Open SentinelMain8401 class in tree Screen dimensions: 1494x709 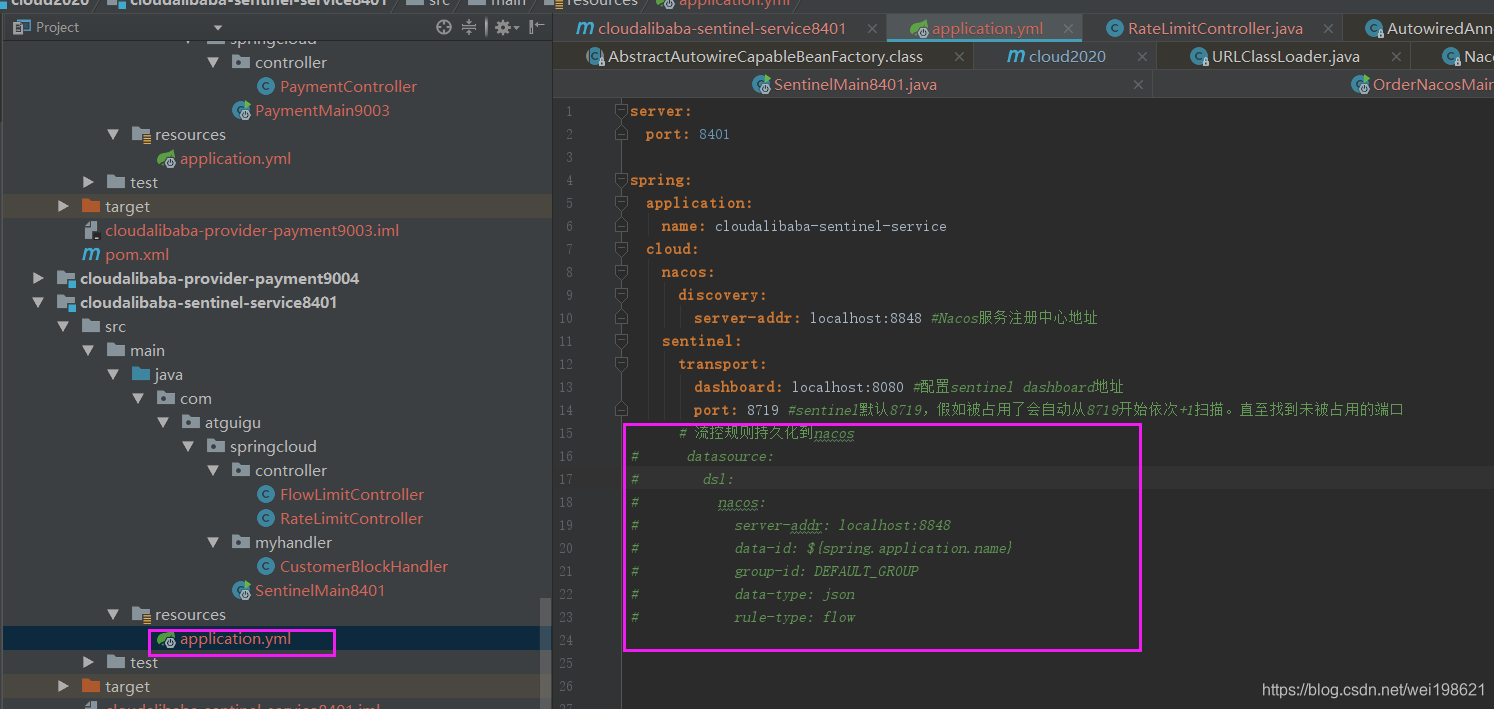point(320,590)
